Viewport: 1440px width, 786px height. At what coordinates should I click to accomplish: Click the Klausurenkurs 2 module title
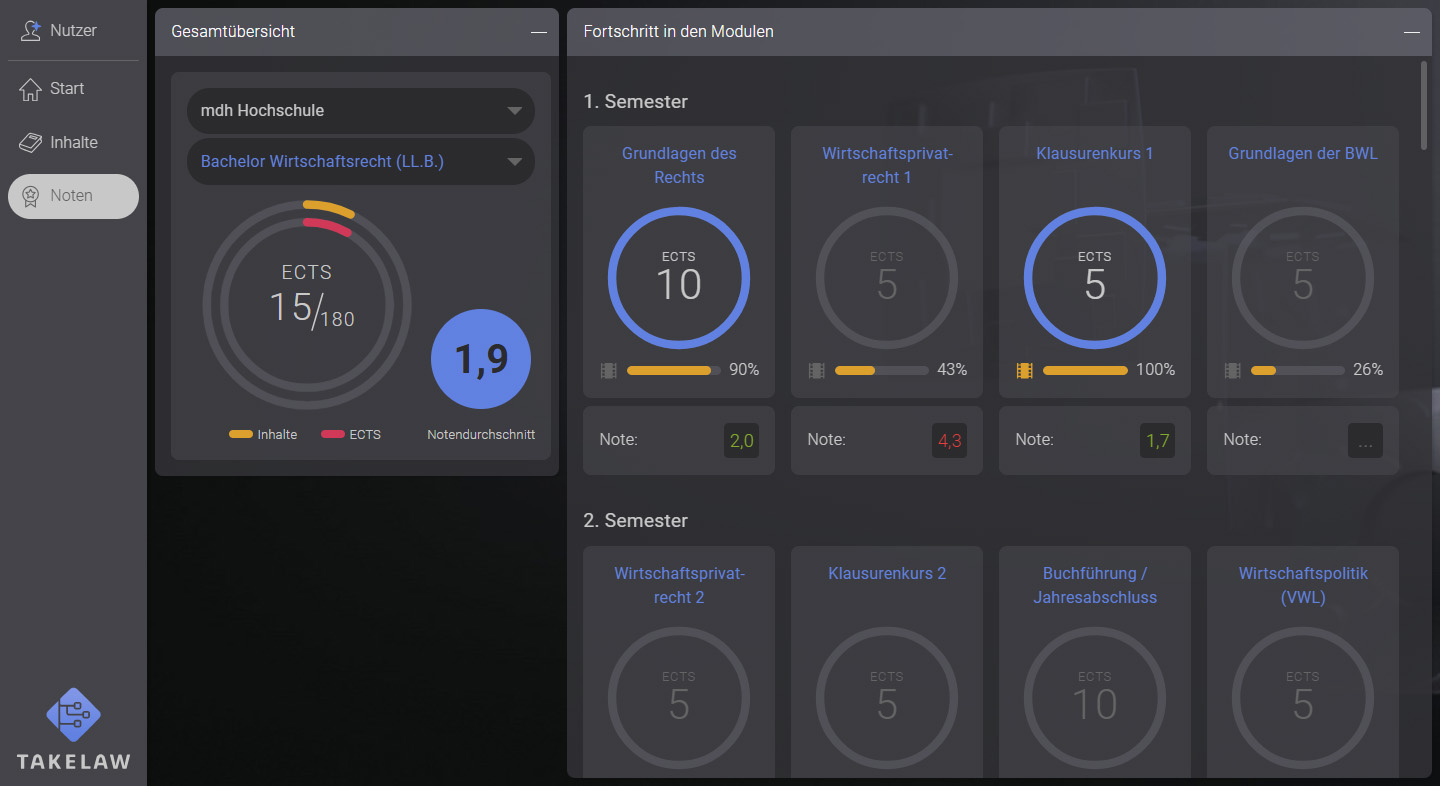tap(886, 573)
